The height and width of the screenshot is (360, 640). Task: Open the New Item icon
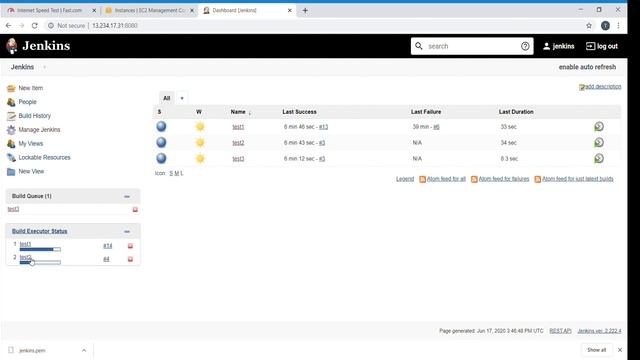[x=11, y=88]
